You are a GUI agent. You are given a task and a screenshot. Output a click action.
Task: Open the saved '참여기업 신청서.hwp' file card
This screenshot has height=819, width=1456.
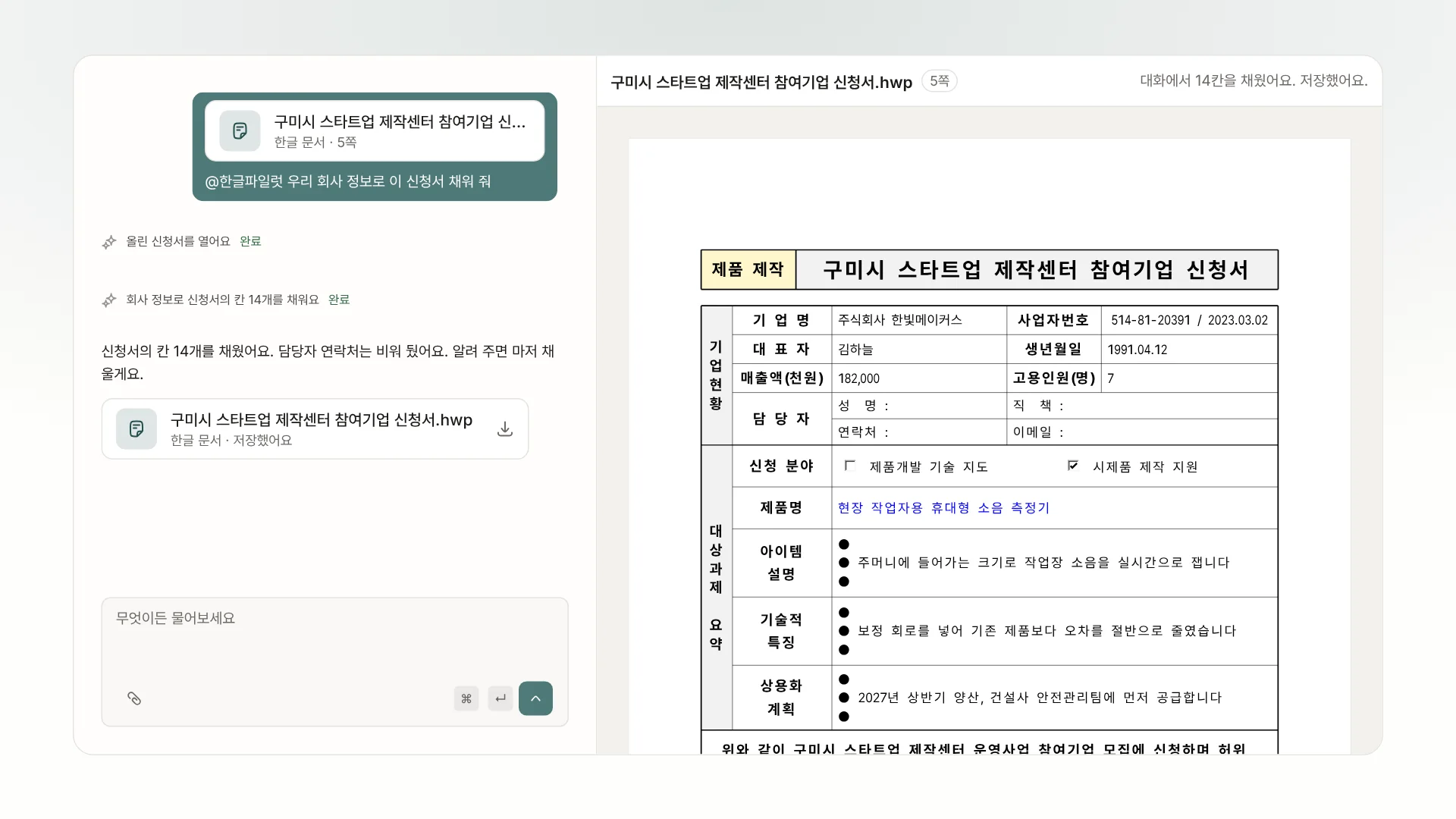coord(315,429)
